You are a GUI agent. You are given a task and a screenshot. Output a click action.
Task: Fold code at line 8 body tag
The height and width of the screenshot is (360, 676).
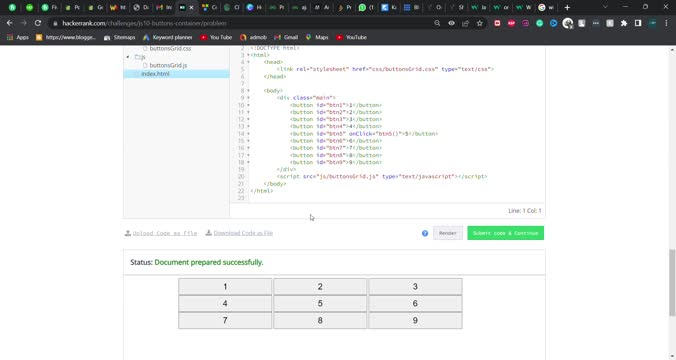click(248, 91)
